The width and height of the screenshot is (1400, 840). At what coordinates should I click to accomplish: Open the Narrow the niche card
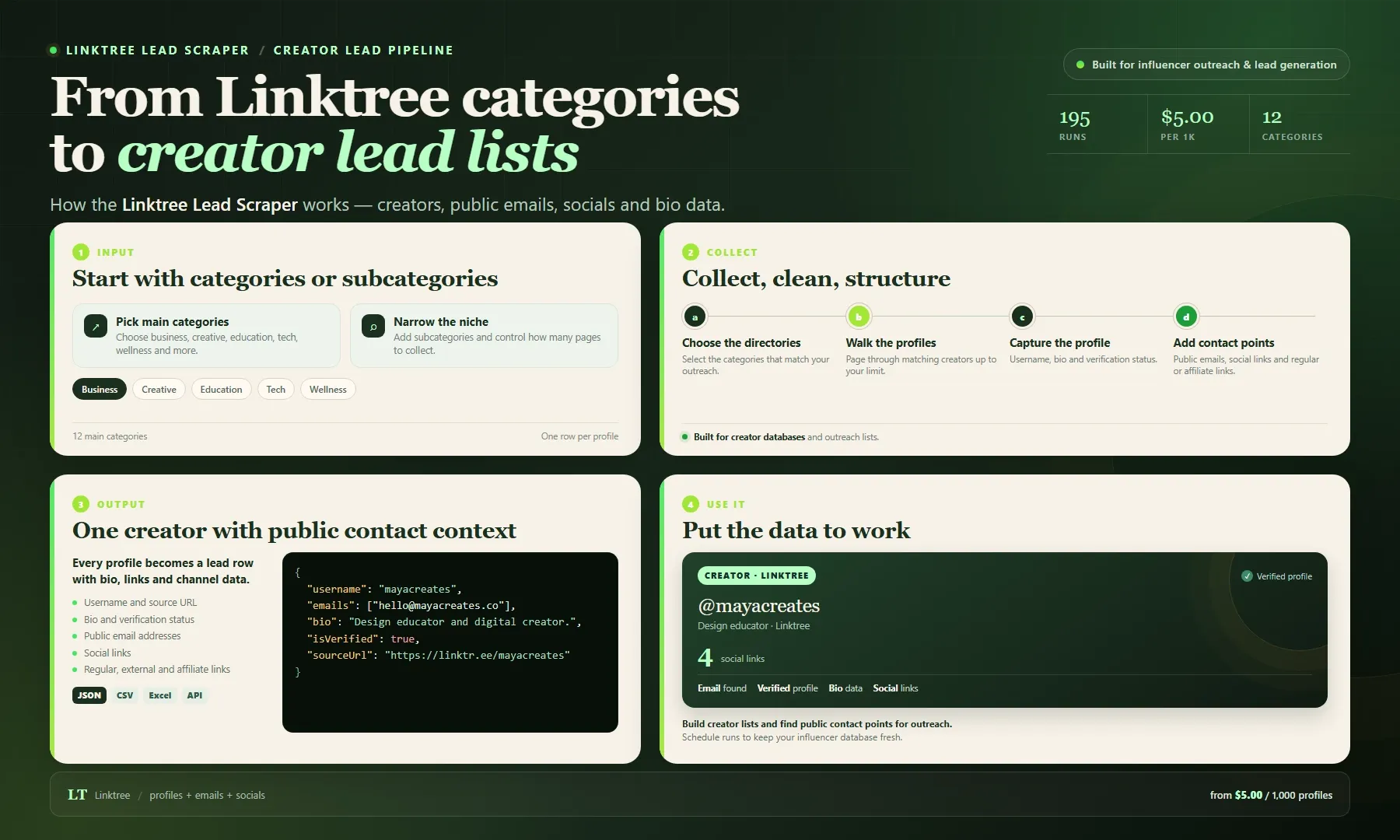[x=484, y=335]
